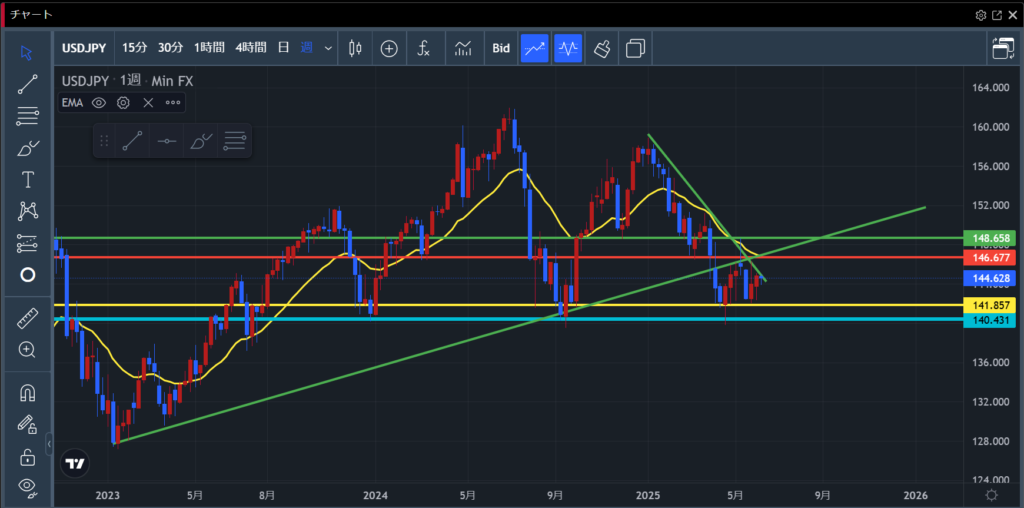Open the indicator templates chart icon

[463, 48]
